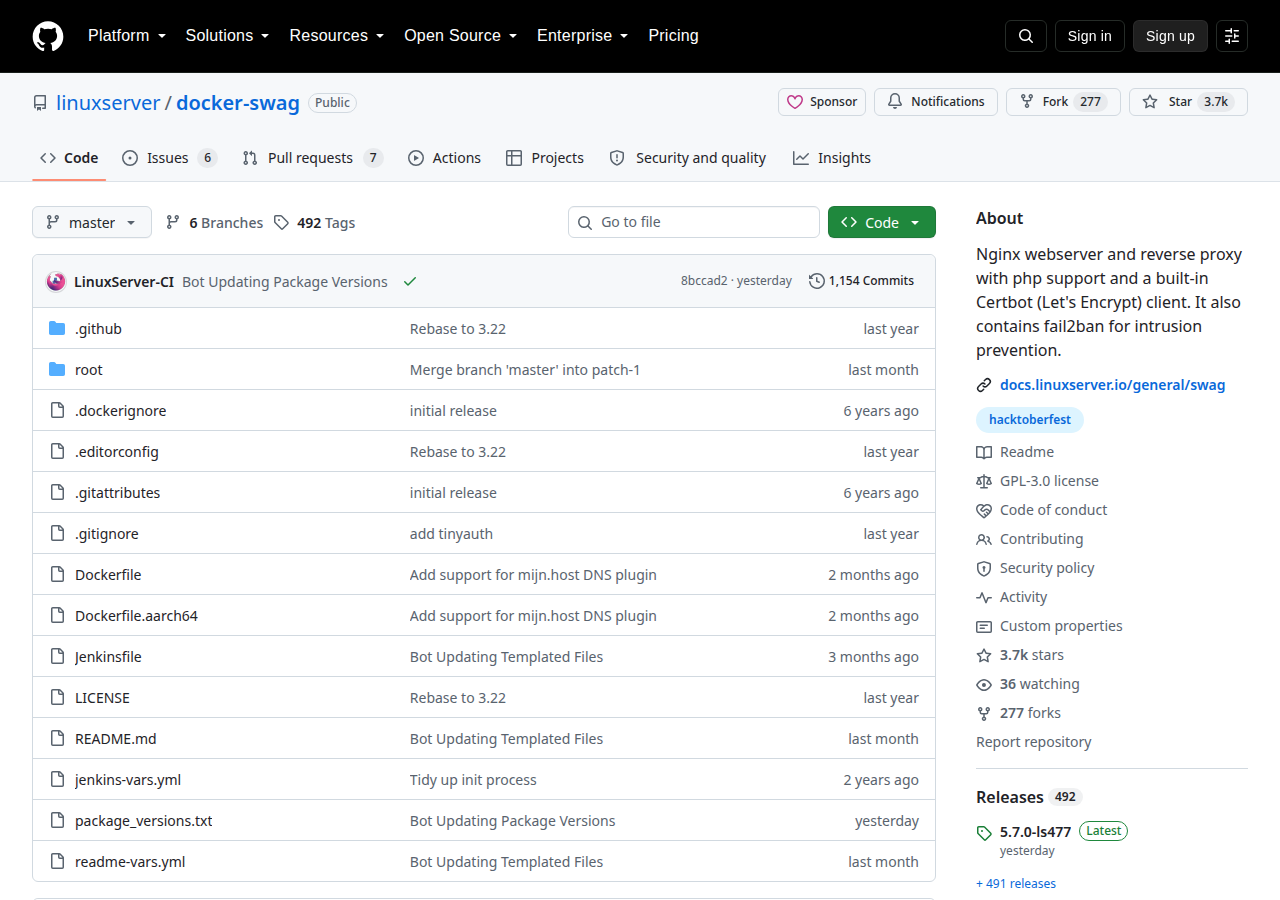Open the .github folder
This screenshot has height=900, width=1280.
coord(98,329)
